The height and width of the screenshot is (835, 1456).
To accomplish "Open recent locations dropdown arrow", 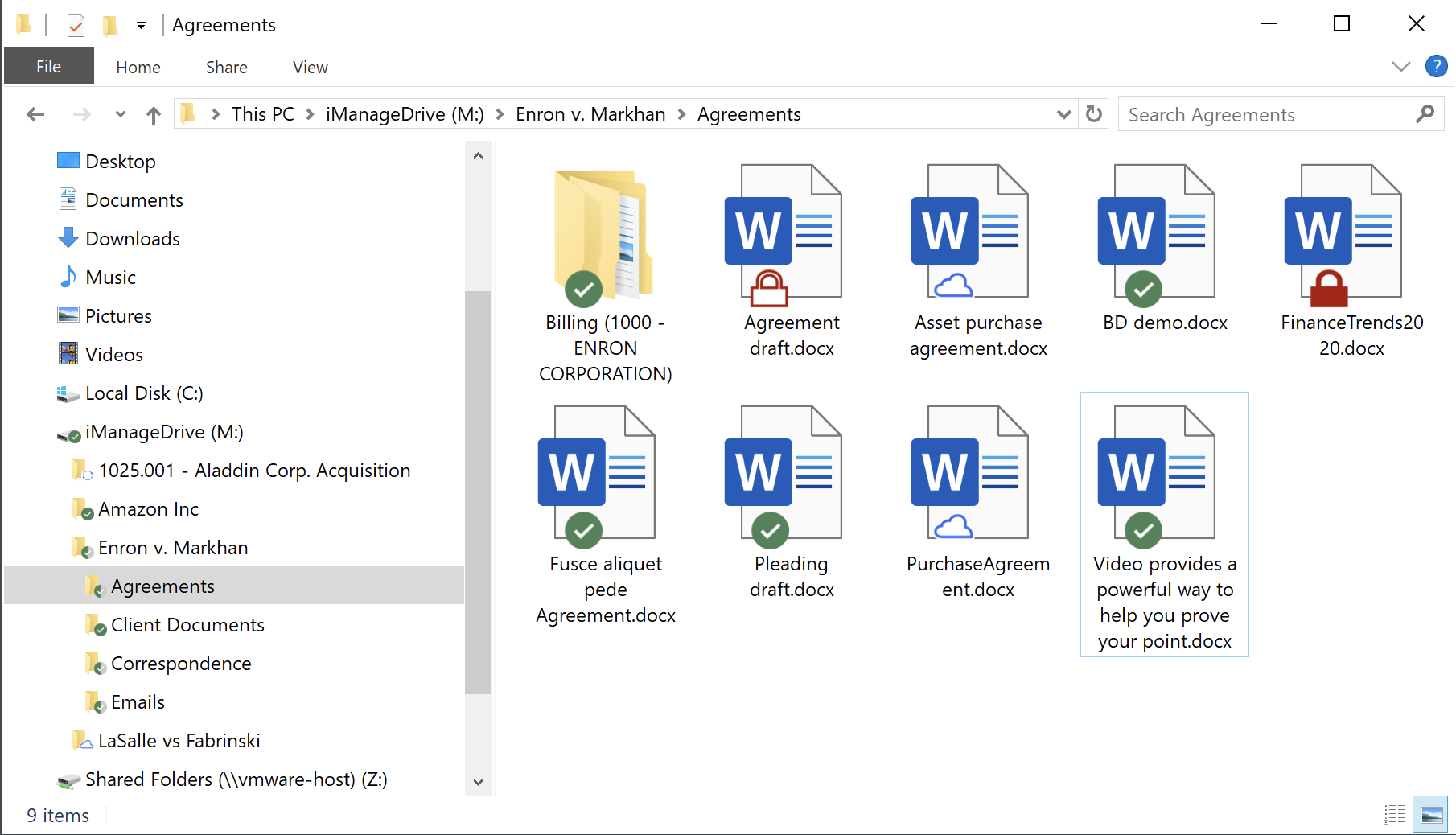I will click(x=121, y=114).
